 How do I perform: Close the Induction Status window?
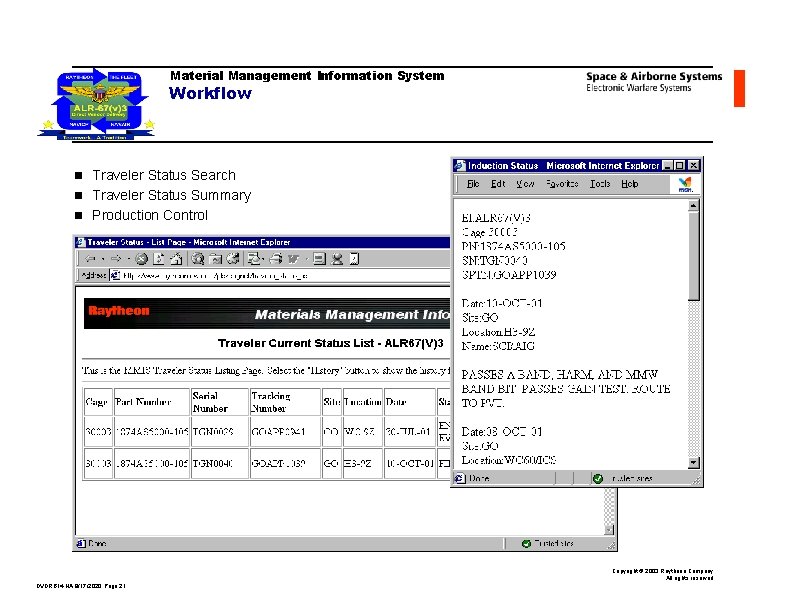(694, 166)
